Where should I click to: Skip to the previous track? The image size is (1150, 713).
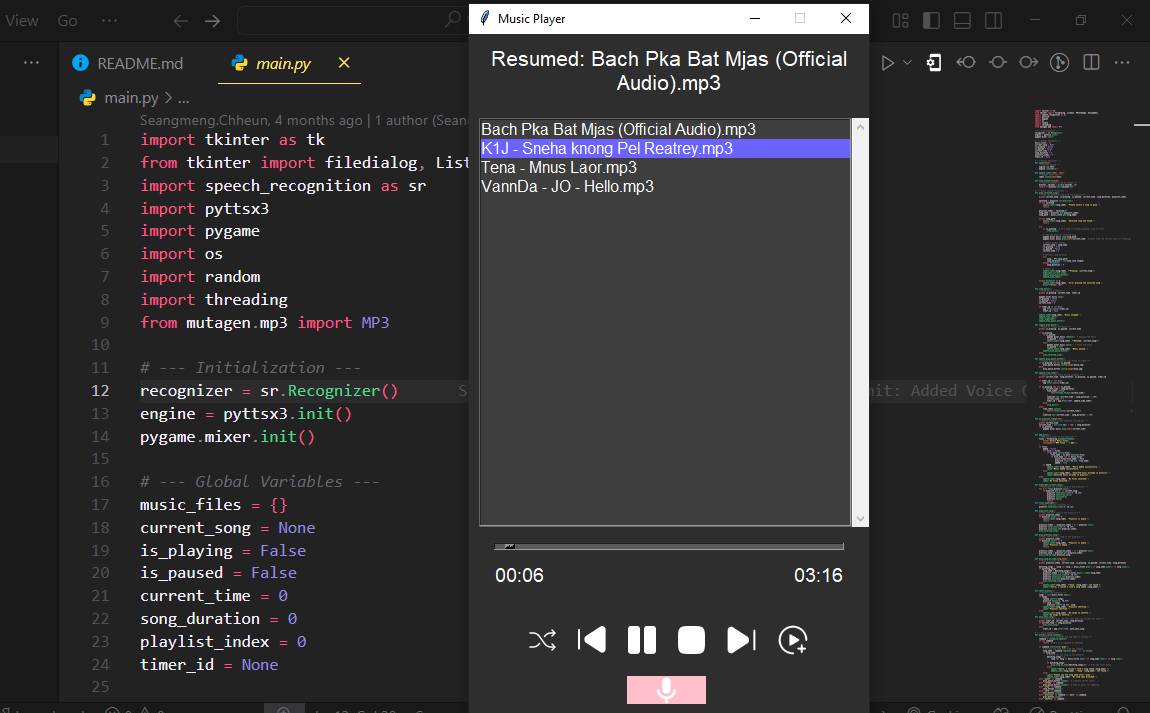(x=592, y=640)
